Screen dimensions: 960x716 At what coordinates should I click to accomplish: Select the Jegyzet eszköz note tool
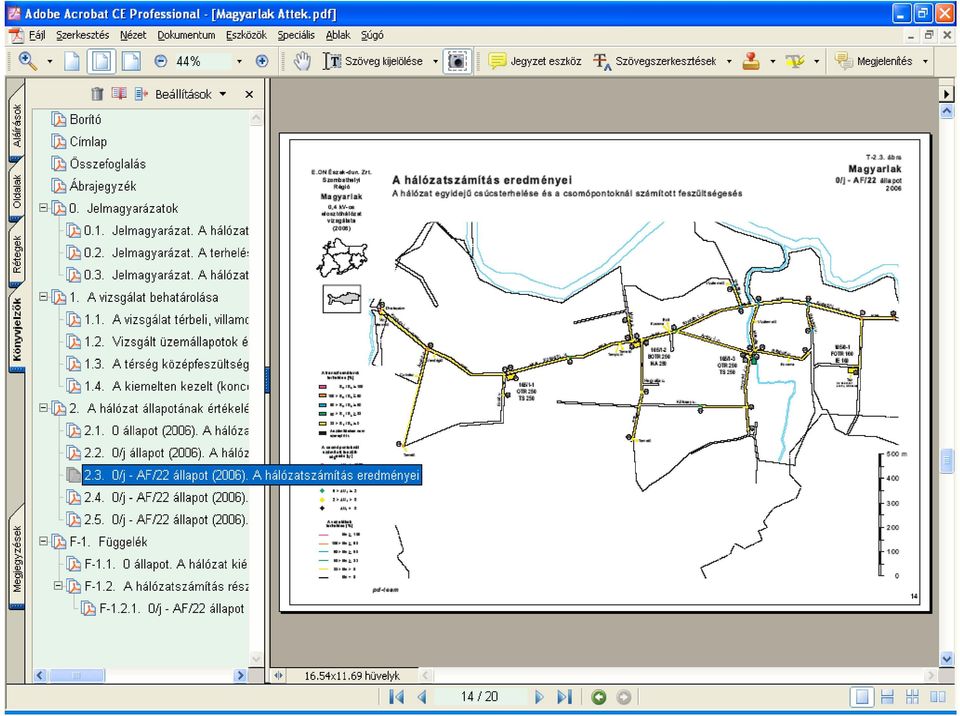tap(534, 61)
